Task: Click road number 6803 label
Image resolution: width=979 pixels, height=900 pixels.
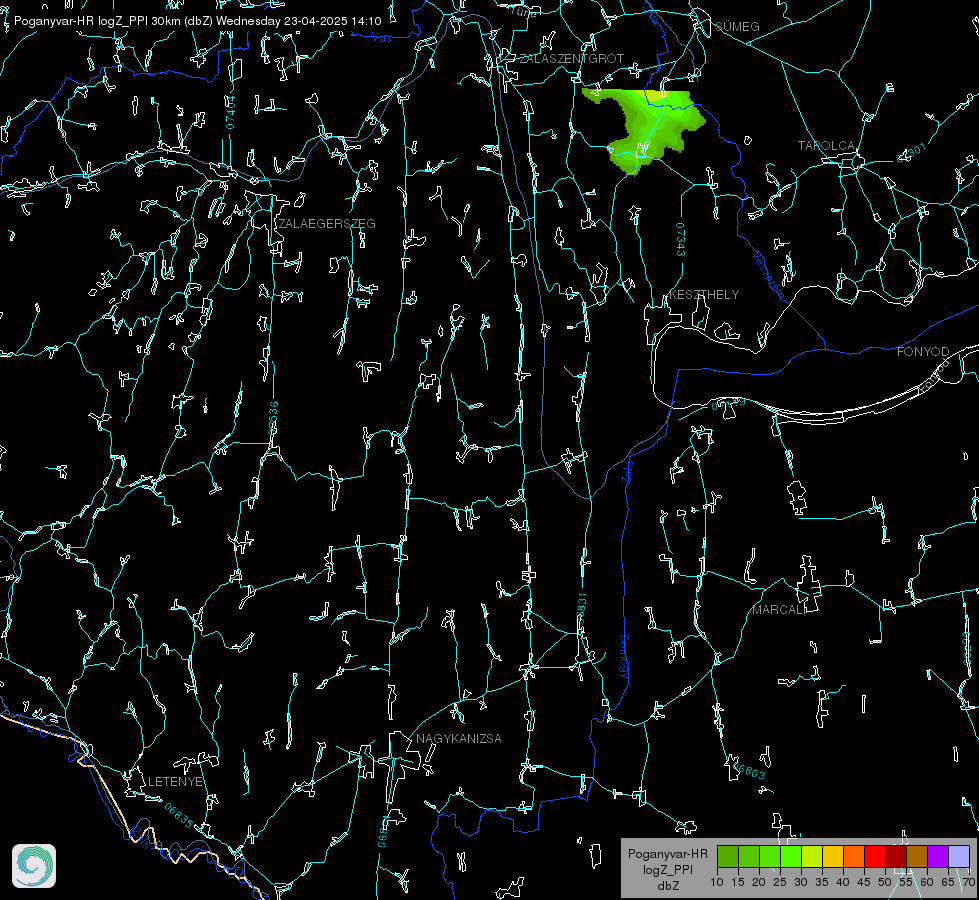Action: 748,769
